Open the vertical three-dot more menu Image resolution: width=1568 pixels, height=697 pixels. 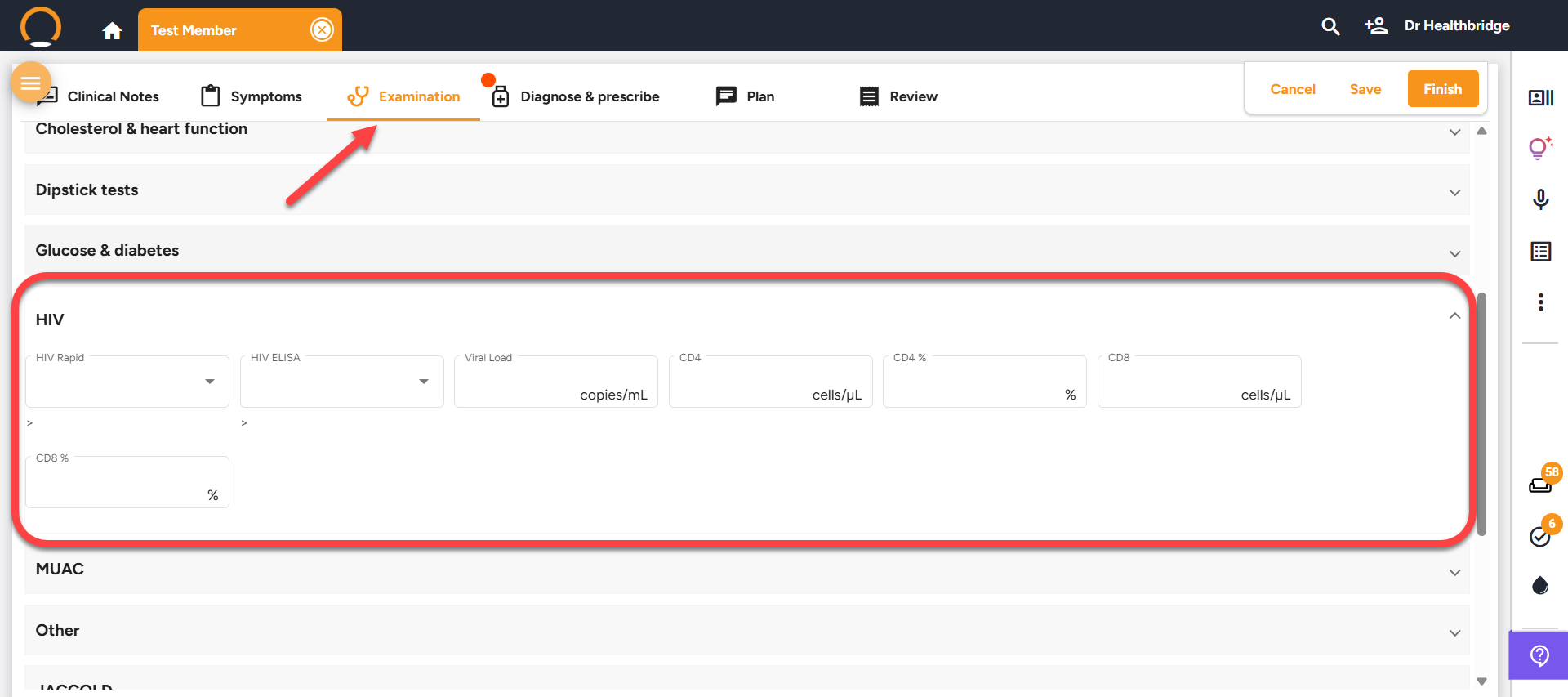click(x=1541, y=302)
